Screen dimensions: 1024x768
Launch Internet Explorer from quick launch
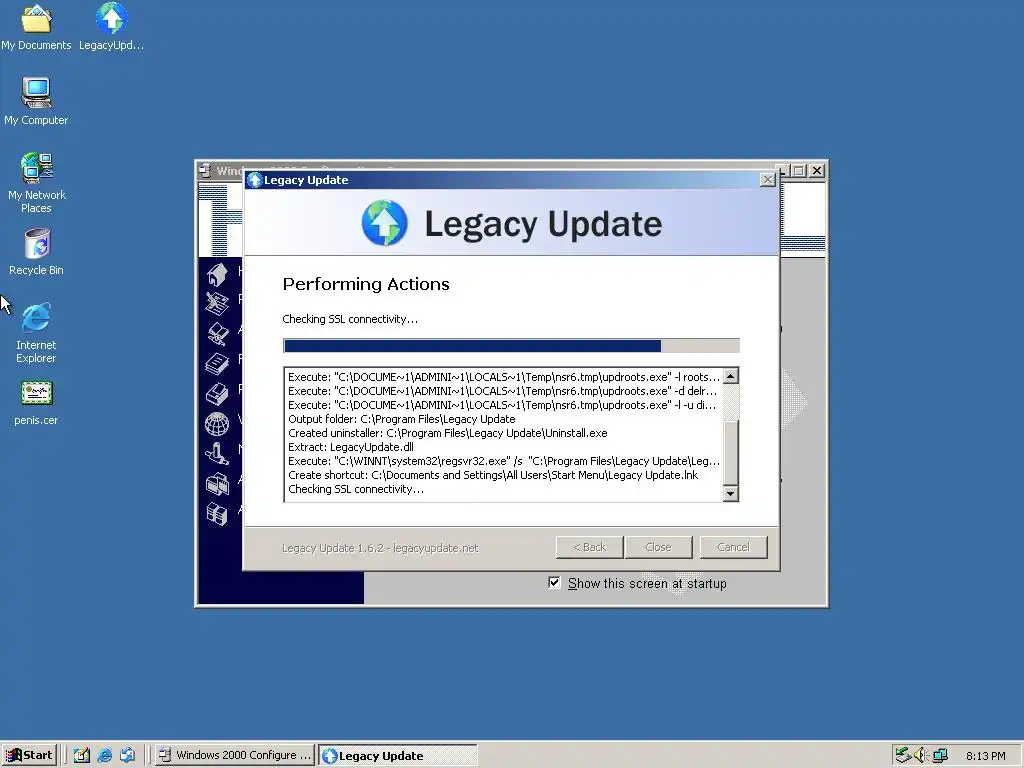coord(104,755)
